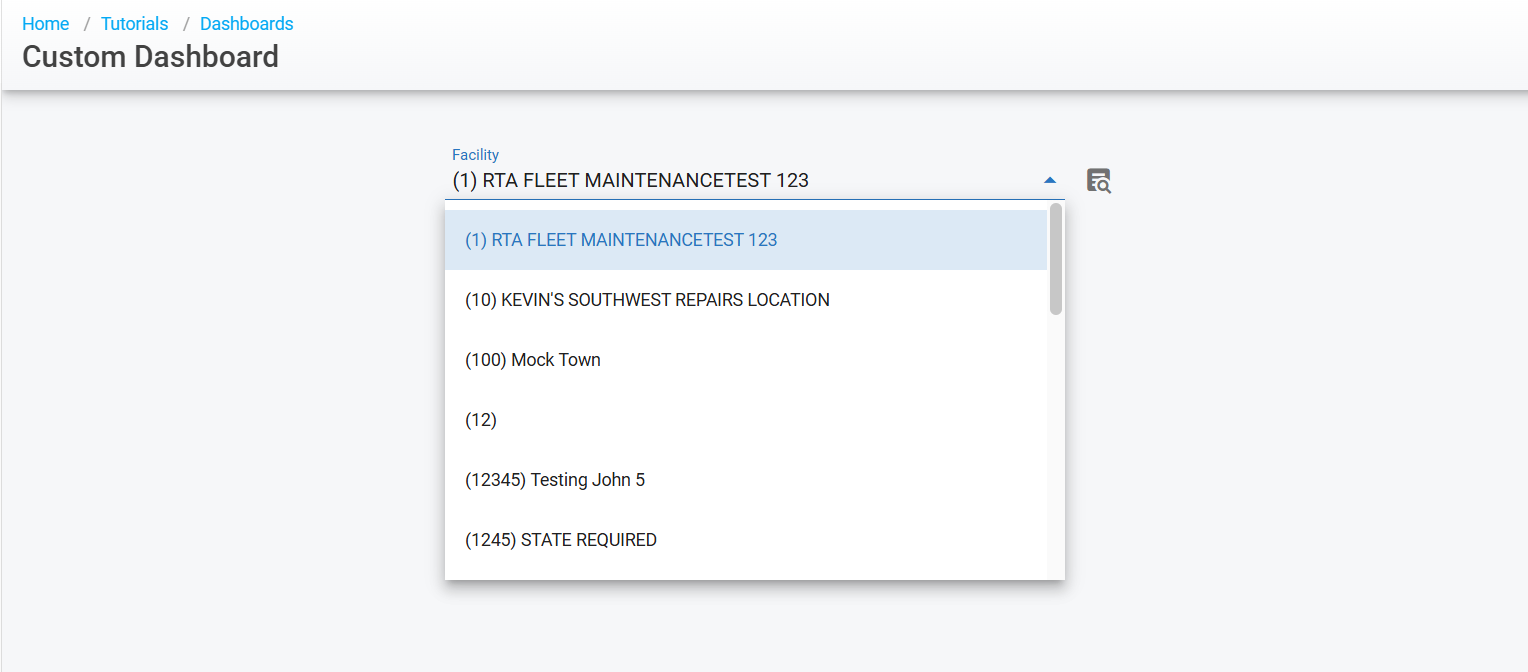
Task: Choose the (1245) STATE REQUIRED option
Action: pos(561,540)
